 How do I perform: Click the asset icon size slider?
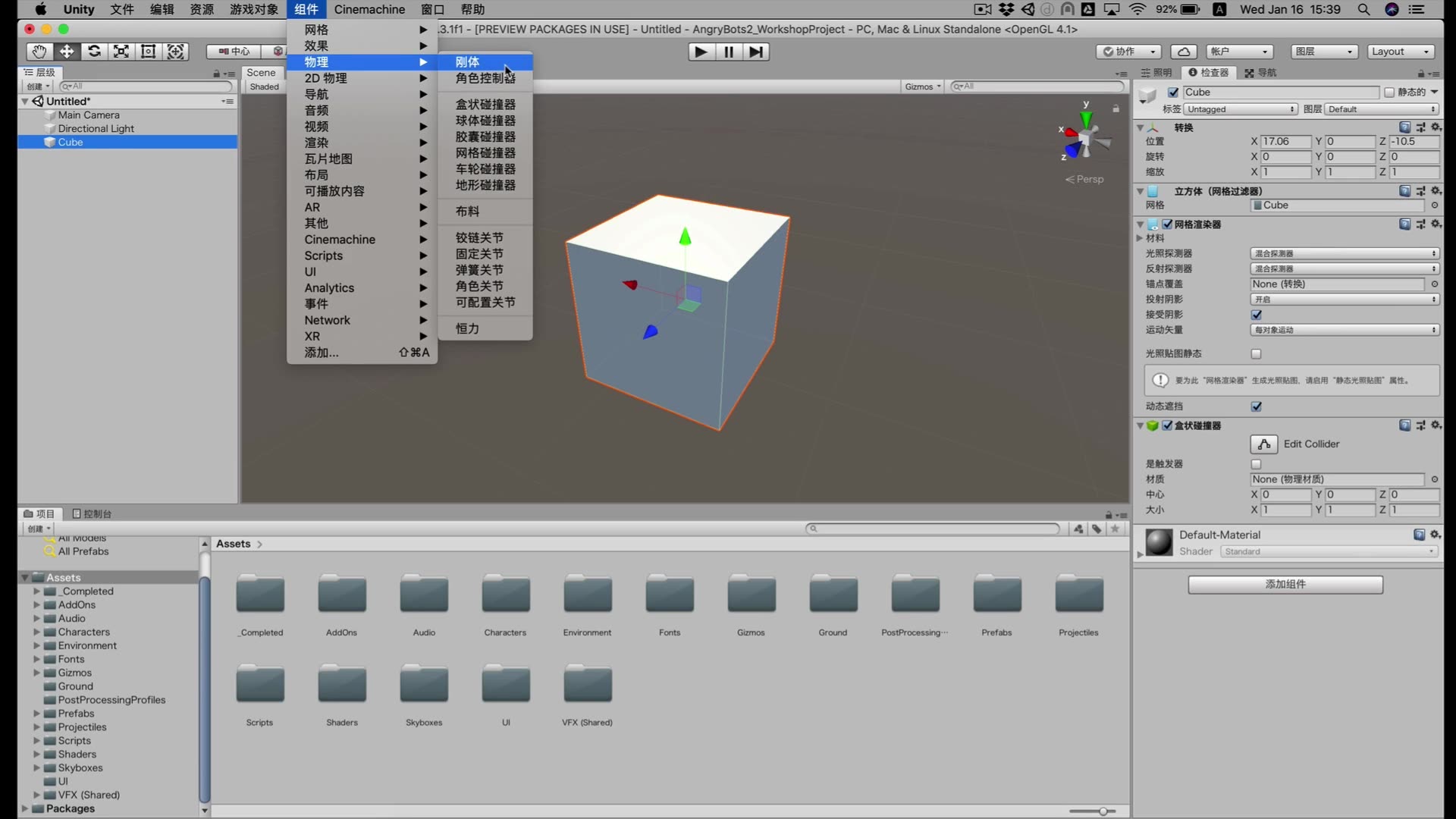[1102, 811]
